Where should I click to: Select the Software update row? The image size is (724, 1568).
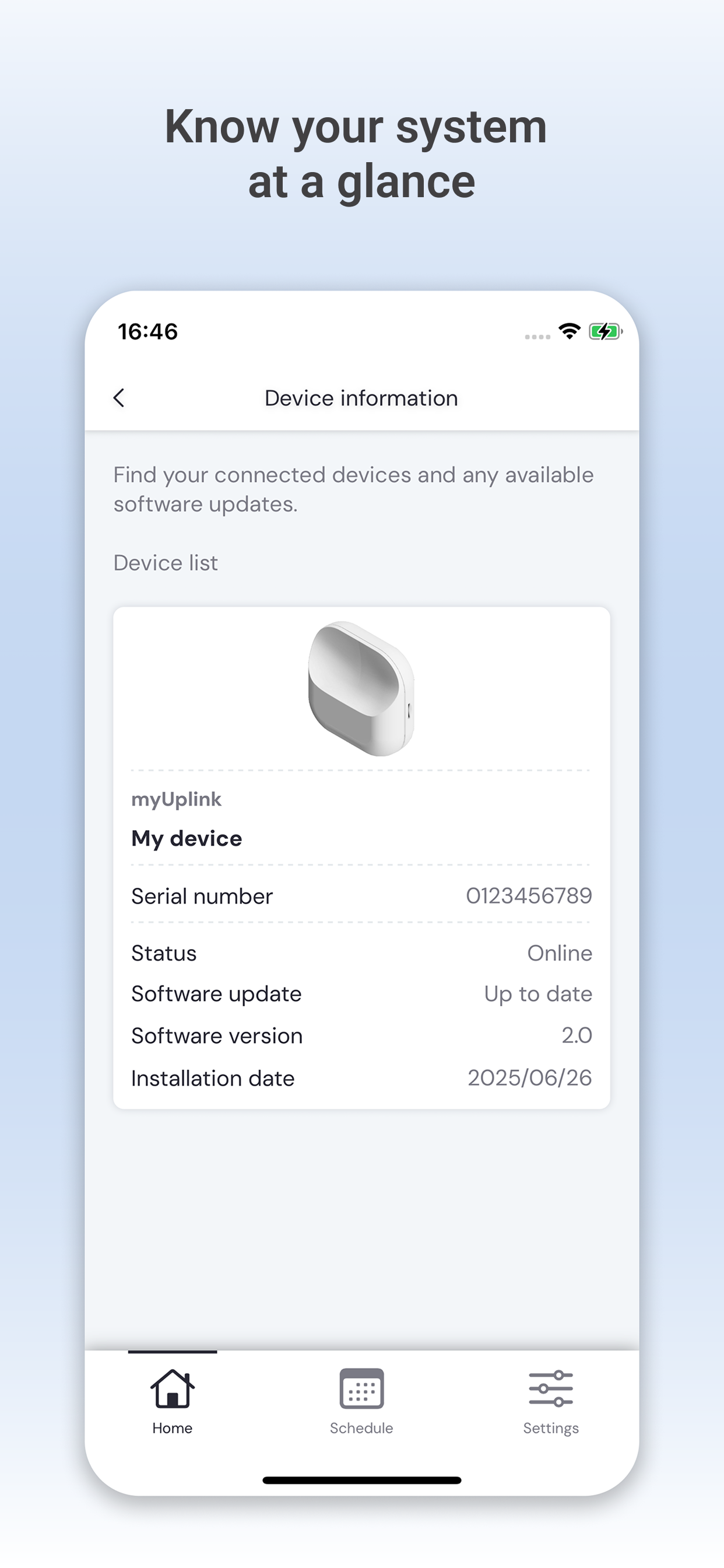[x=361, y=993]
